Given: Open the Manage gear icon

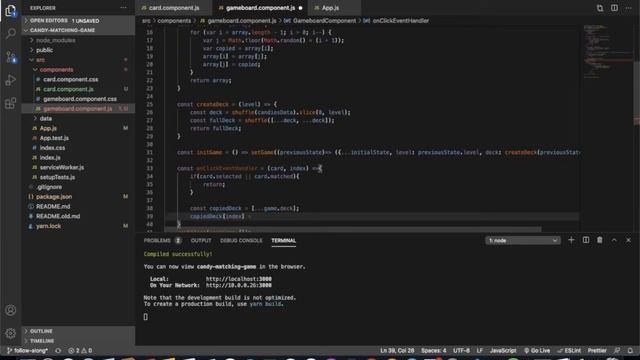Looking at the screenshot, I should pyautogui.click(x=11, y=333).
